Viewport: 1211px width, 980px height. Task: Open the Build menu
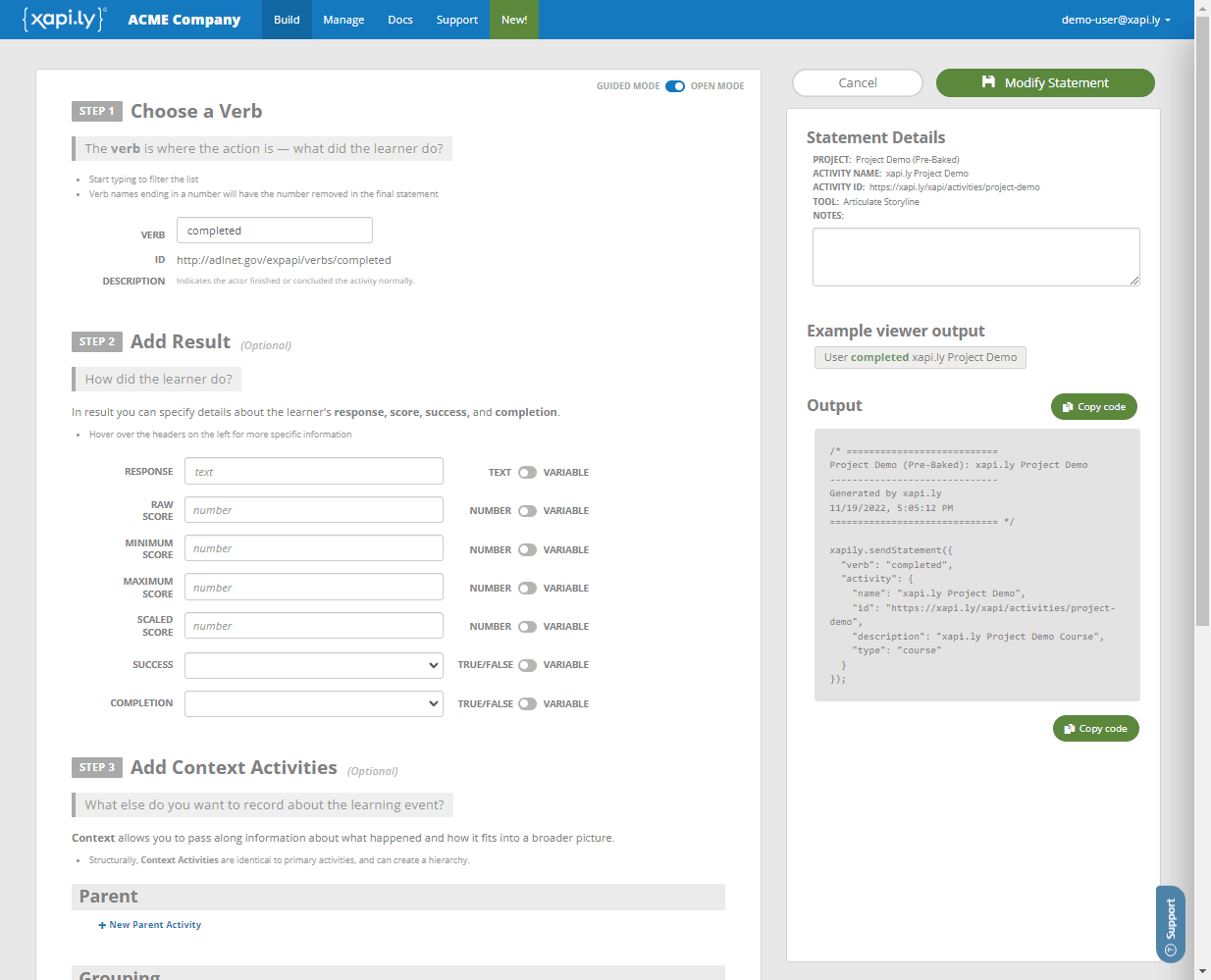tap(287, 20)
